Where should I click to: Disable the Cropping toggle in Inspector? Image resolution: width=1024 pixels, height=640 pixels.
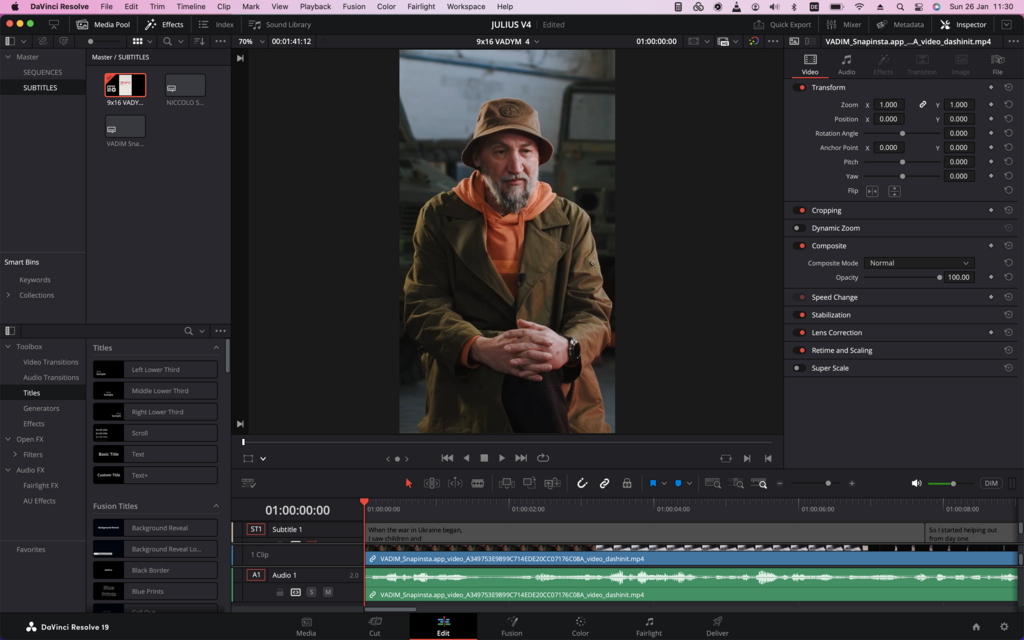(x=799, y=211)
